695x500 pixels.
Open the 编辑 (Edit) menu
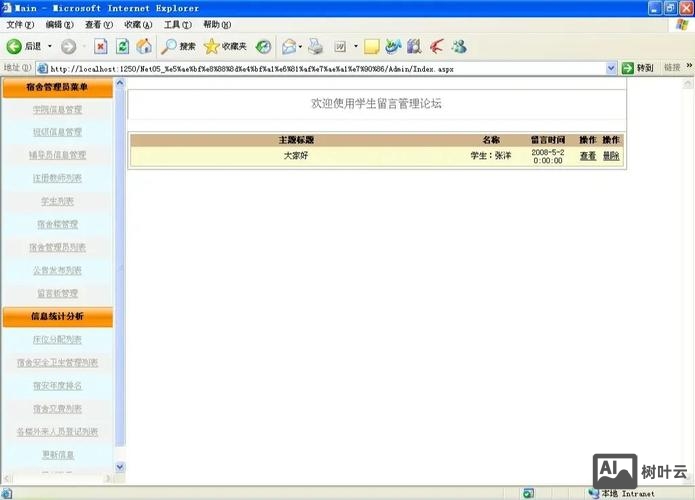59,24
